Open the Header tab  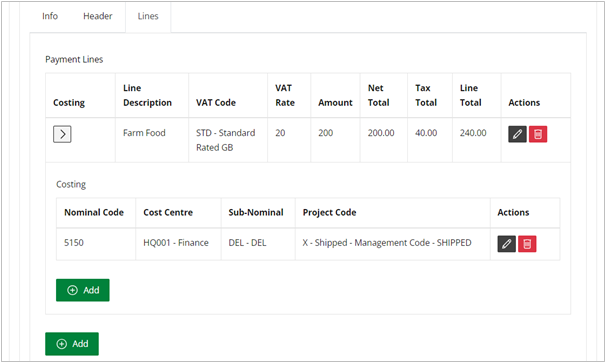coord(98,16)
